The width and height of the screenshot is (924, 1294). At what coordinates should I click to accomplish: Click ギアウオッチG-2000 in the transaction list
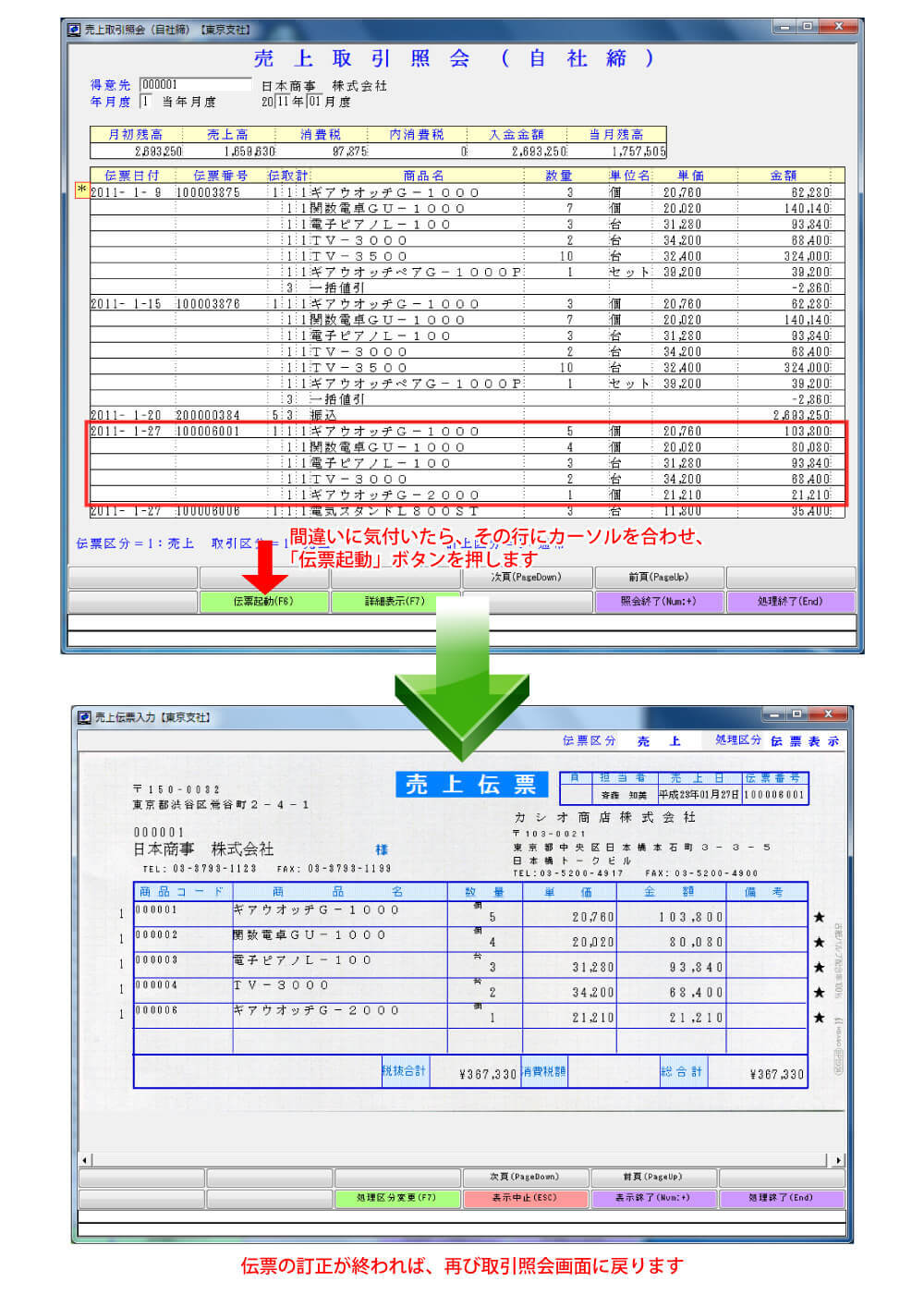(x=395, y=495)
